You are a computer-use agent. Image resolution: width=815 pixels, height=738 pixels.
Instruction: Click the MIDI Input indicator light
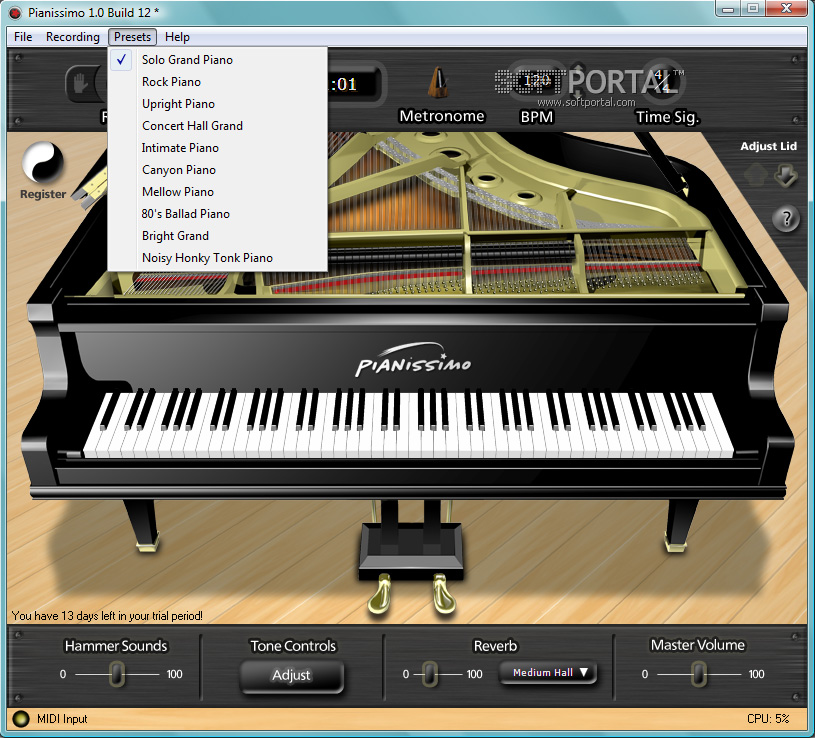[20, 719]
